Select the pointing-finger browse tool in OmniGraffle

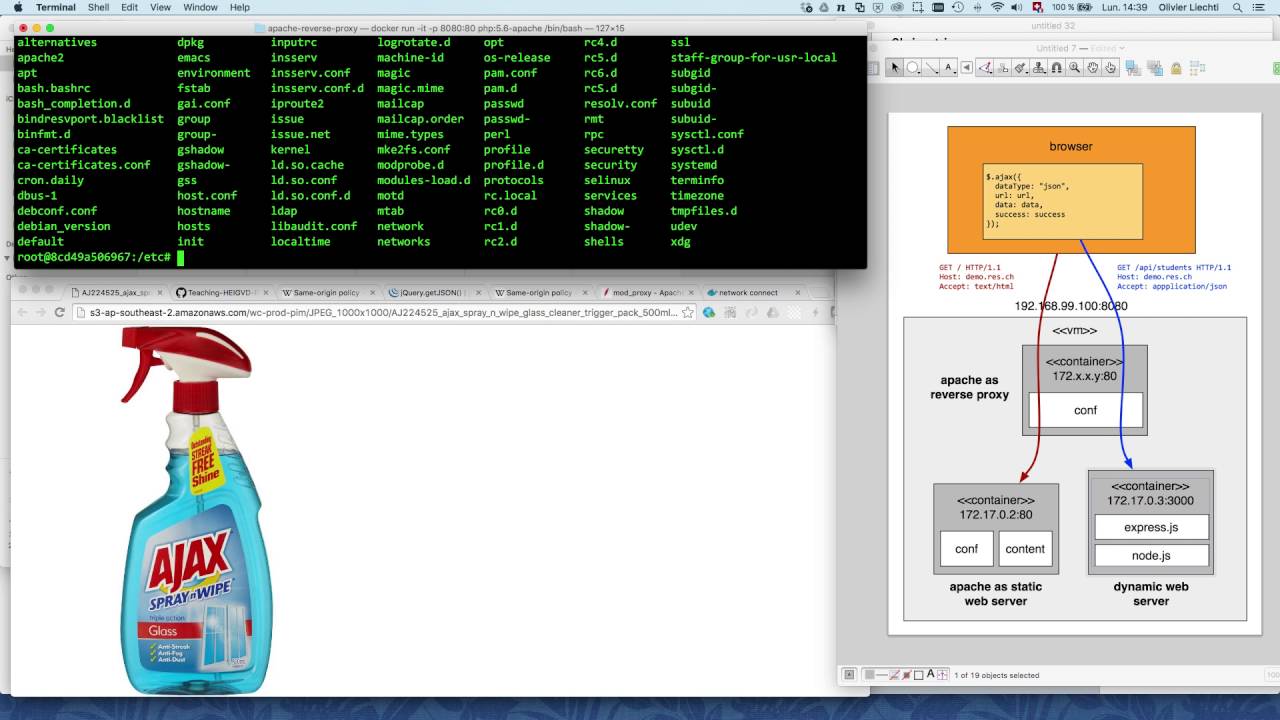pos(1111,68)
